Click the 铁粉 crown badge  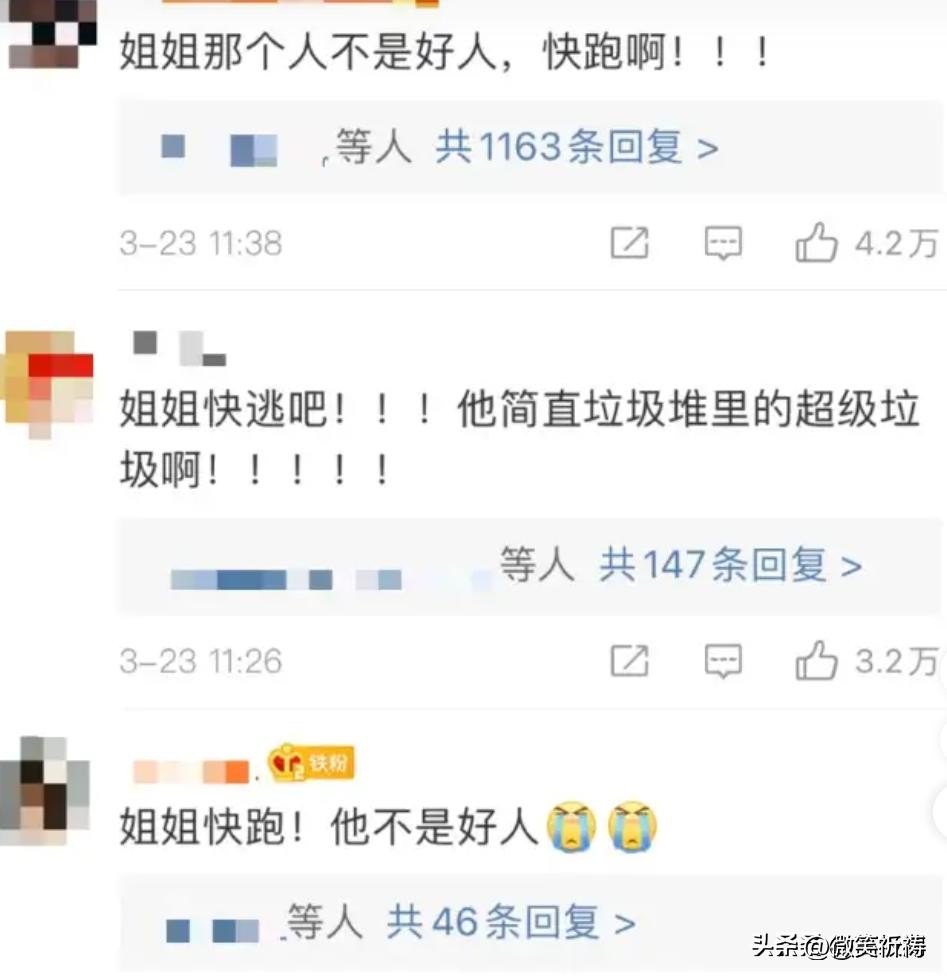[x=312, y=763]
